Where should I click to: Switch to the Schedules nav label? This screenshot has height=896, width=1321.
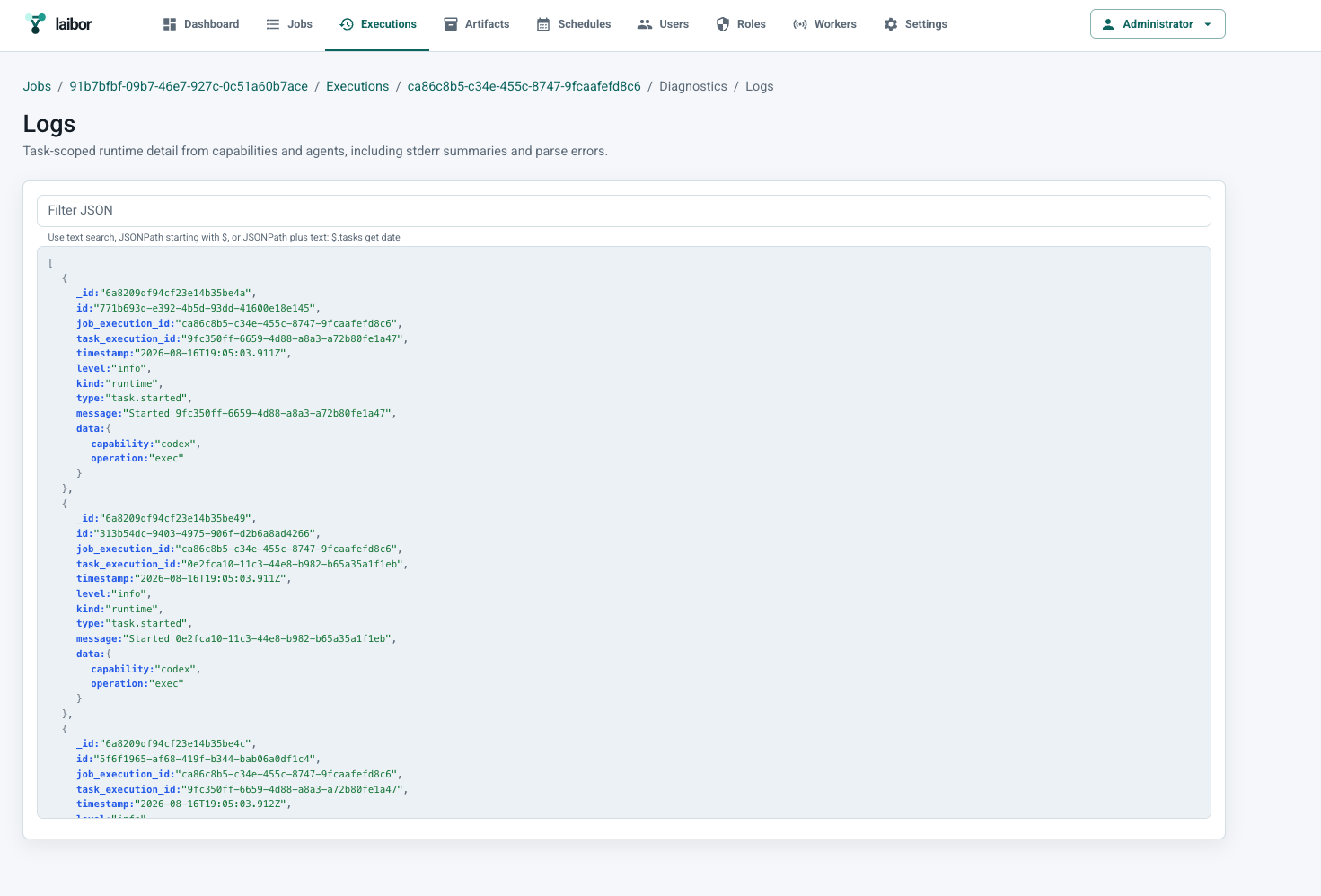(585, 24)
